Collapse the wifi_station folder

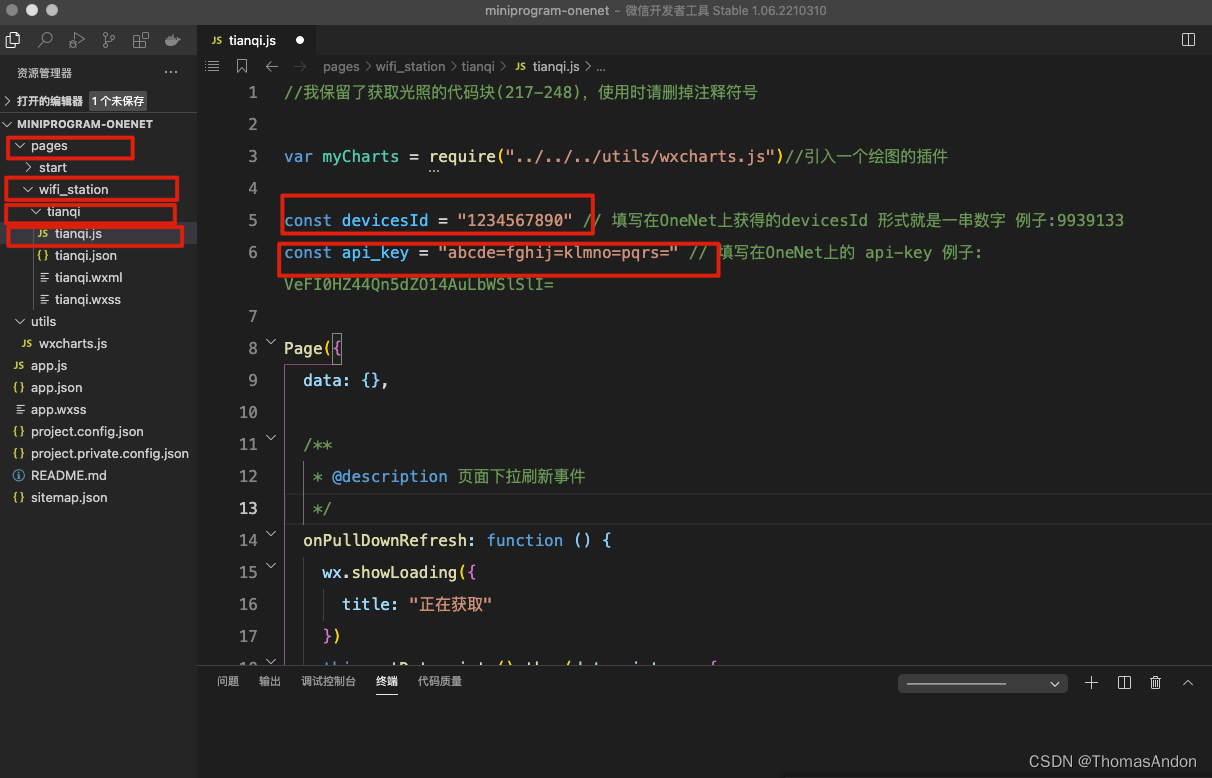point(28,190)
